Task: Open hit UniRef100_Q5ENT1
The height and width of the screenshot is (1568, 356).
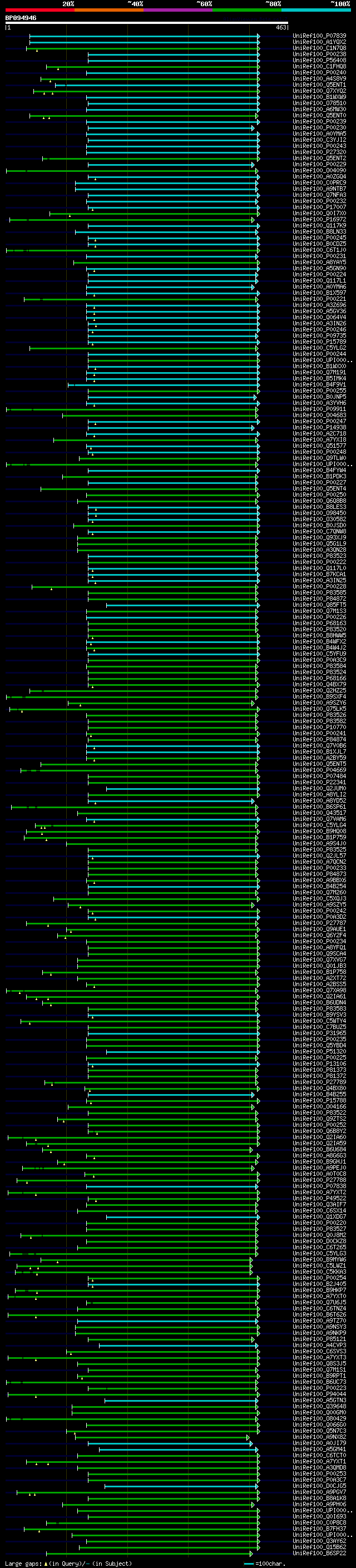Action: 319,85
